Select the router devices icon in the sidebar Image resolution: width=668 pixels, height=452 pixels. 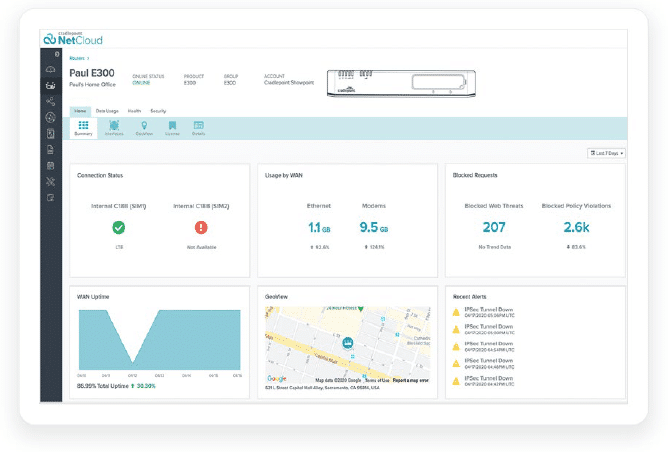click(x=50, y=86)
